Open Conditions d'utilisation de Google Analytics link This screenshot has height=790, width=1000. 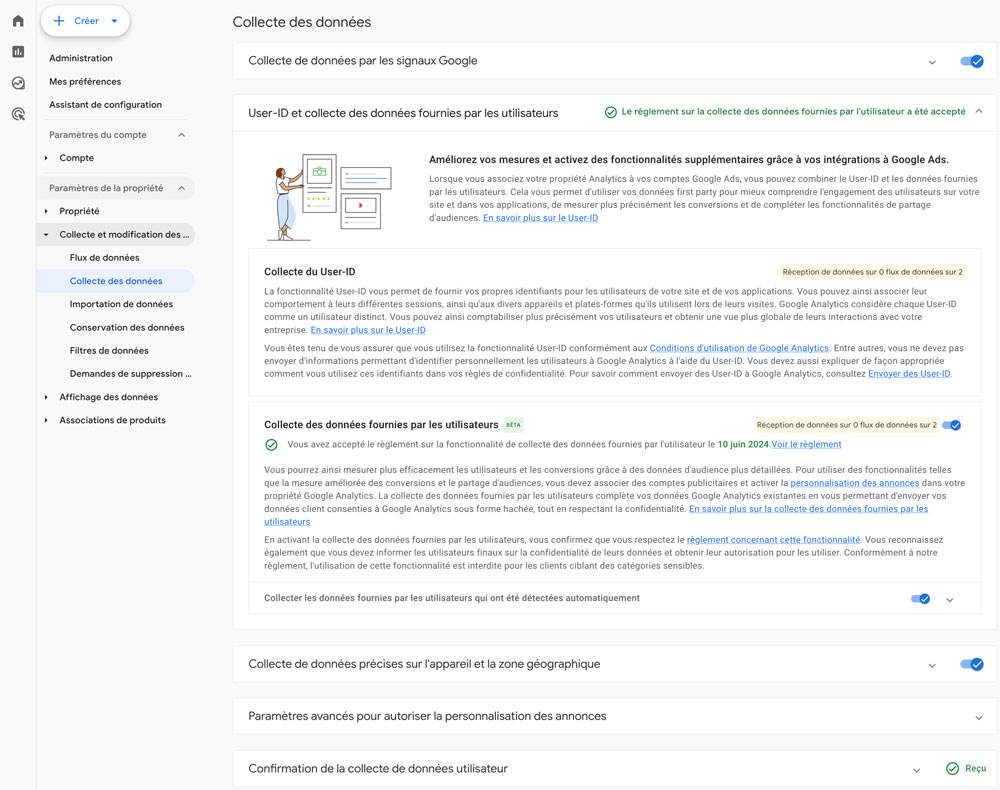point(739,348)
